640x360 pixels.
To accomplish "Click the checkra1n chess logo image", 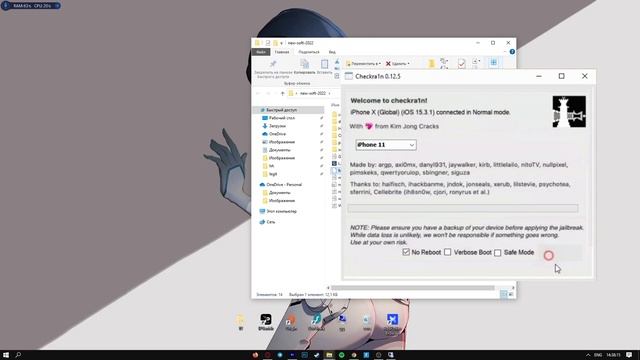I will 569,111.
